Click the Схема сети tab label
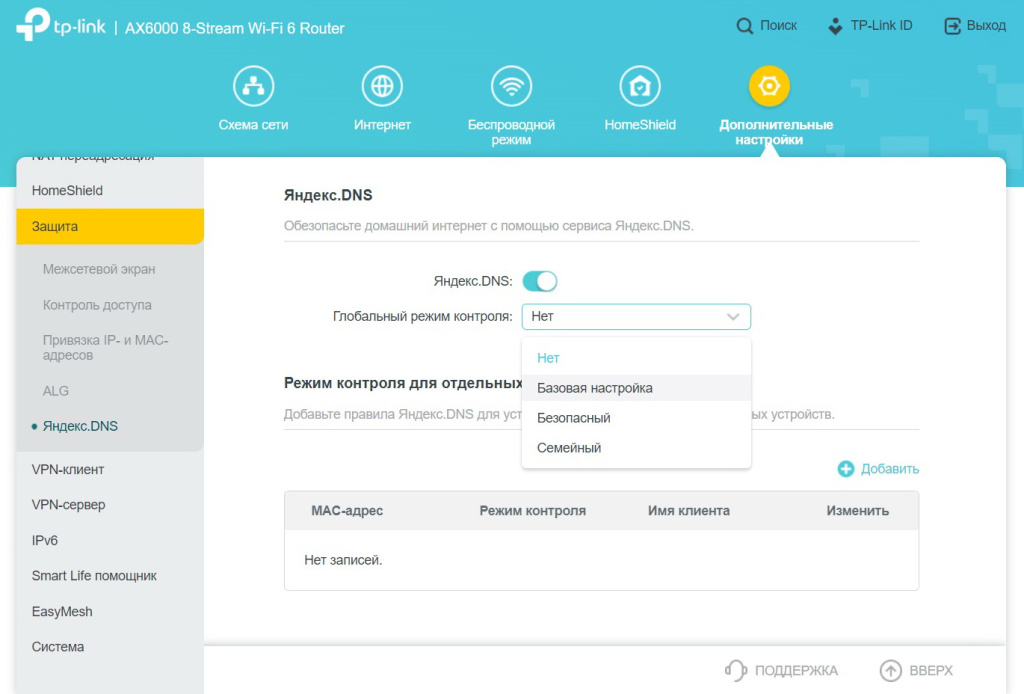The height and width of the screenshot is (694, 1024). click(x=253, y=125)
